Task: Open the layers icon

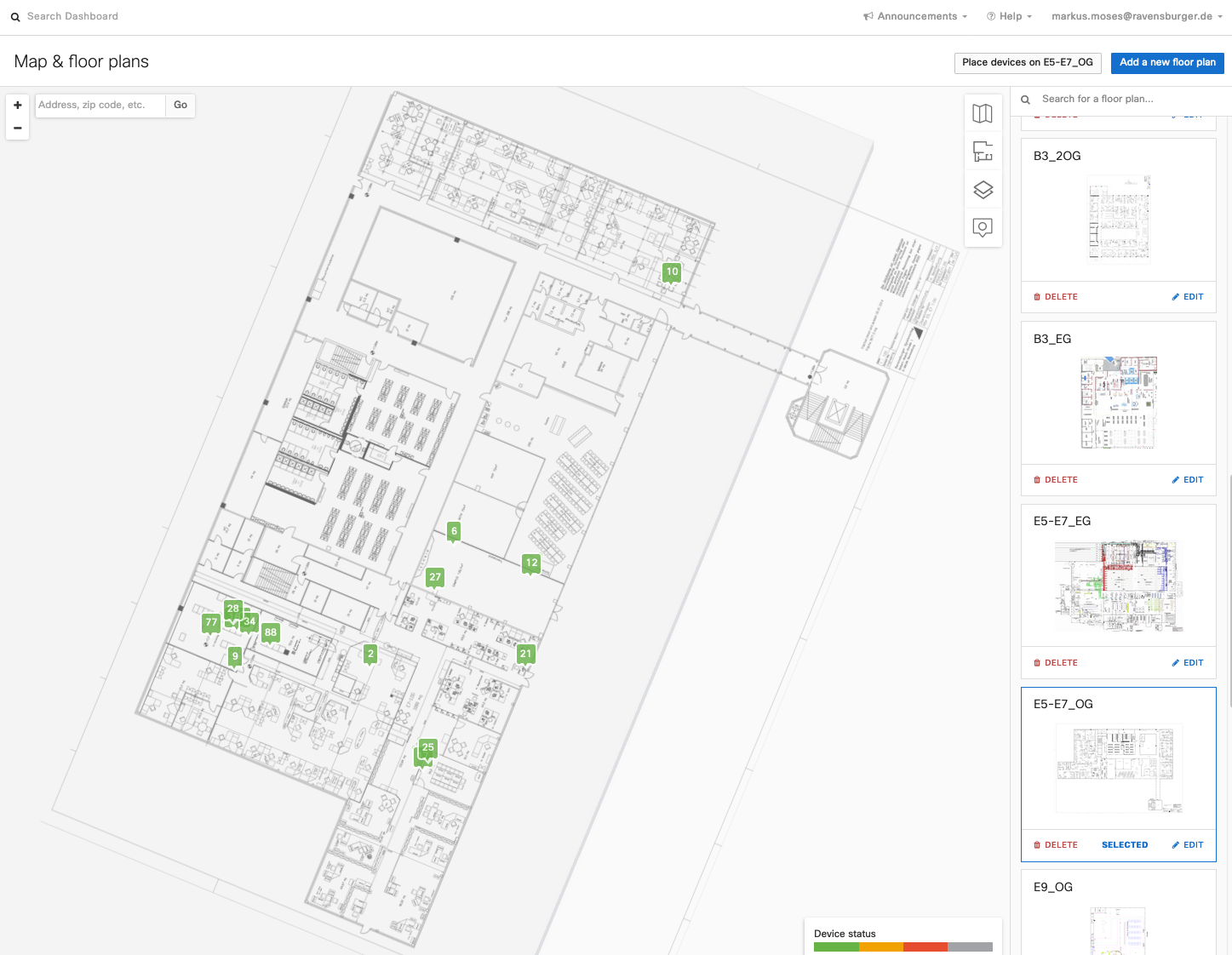Action: [983, 190]
